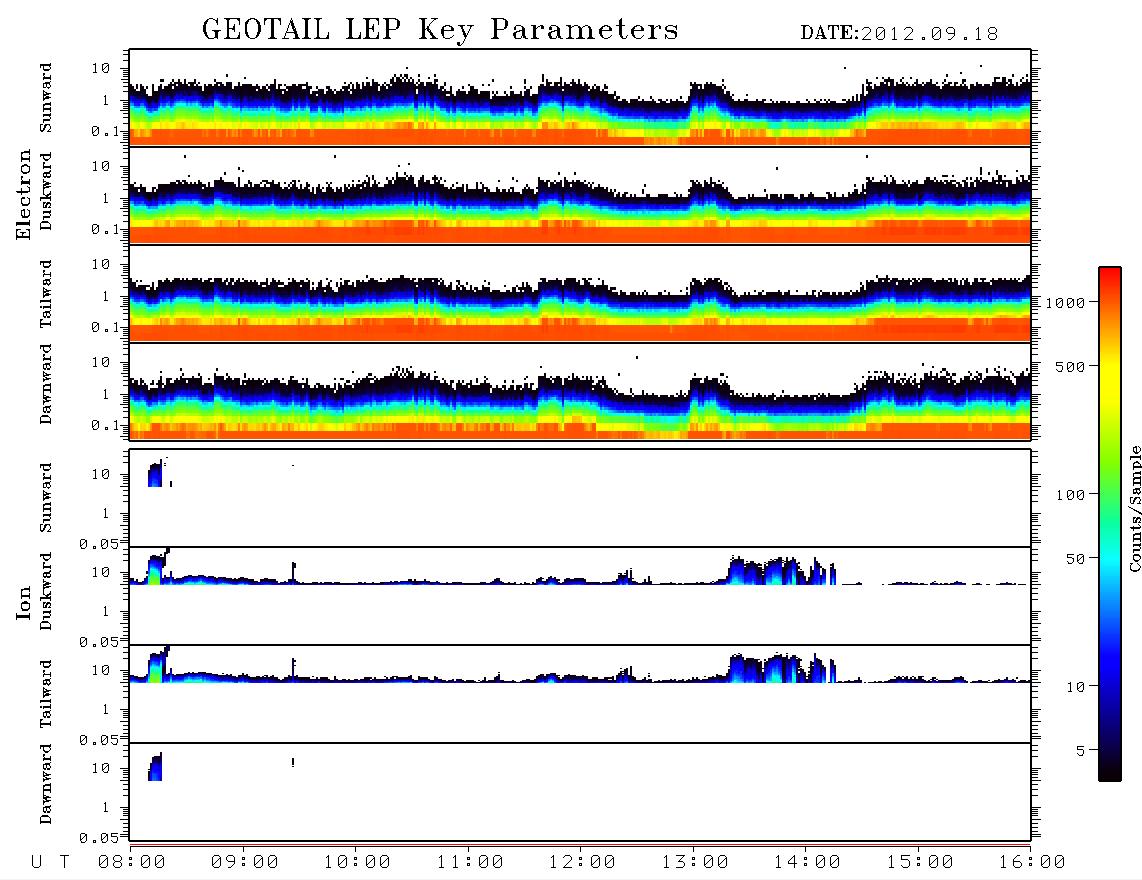Click the "5" color bar tick label
This screenshot has height=880, width=1142.
click(1081, 751)
